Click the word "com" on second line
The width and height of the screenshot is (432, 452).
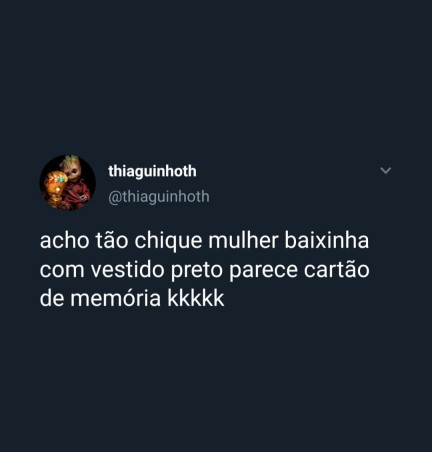pyautogui.click(x=62, y=271)
